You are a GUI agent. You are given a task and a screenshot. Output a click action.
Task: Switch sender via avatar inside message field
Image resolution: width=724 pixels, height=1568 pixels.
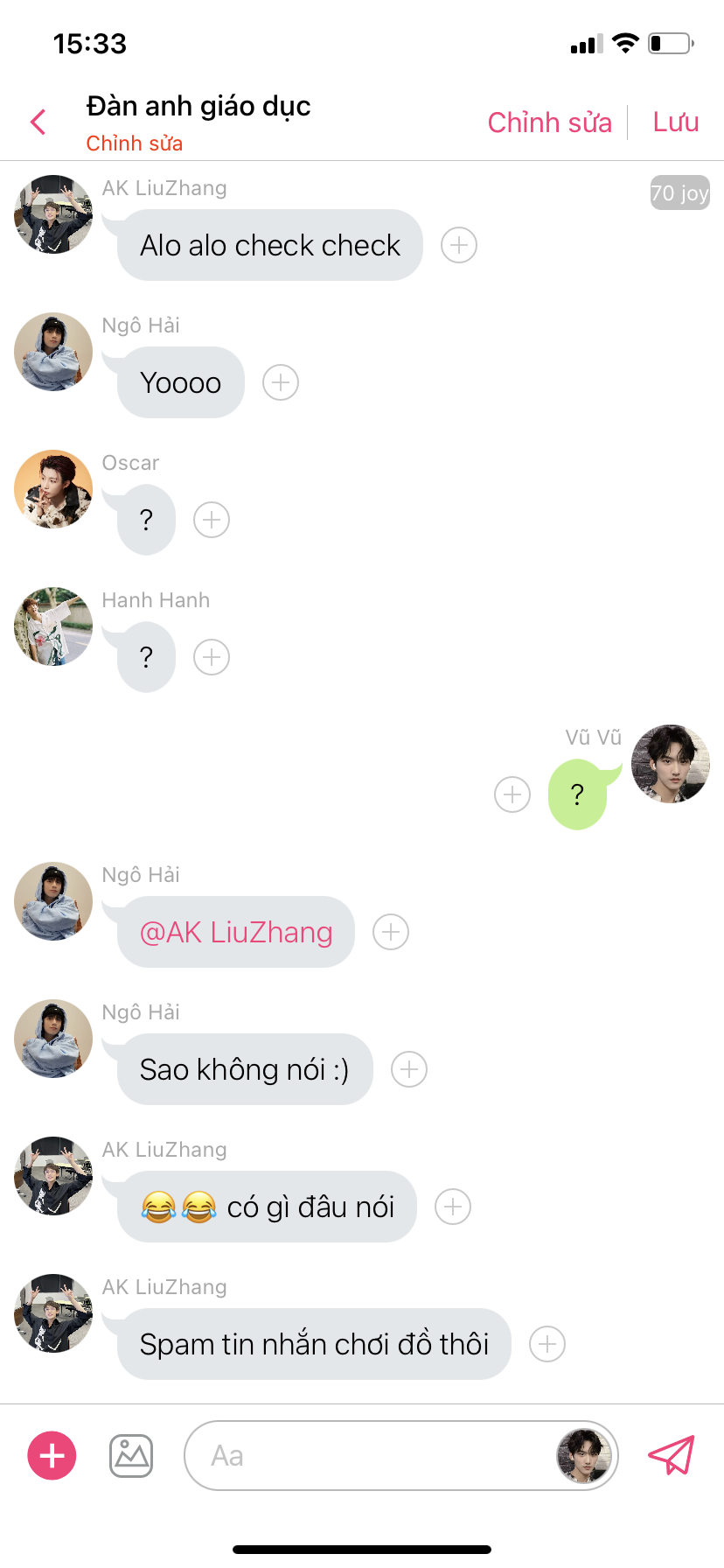tap(583, 1455)
